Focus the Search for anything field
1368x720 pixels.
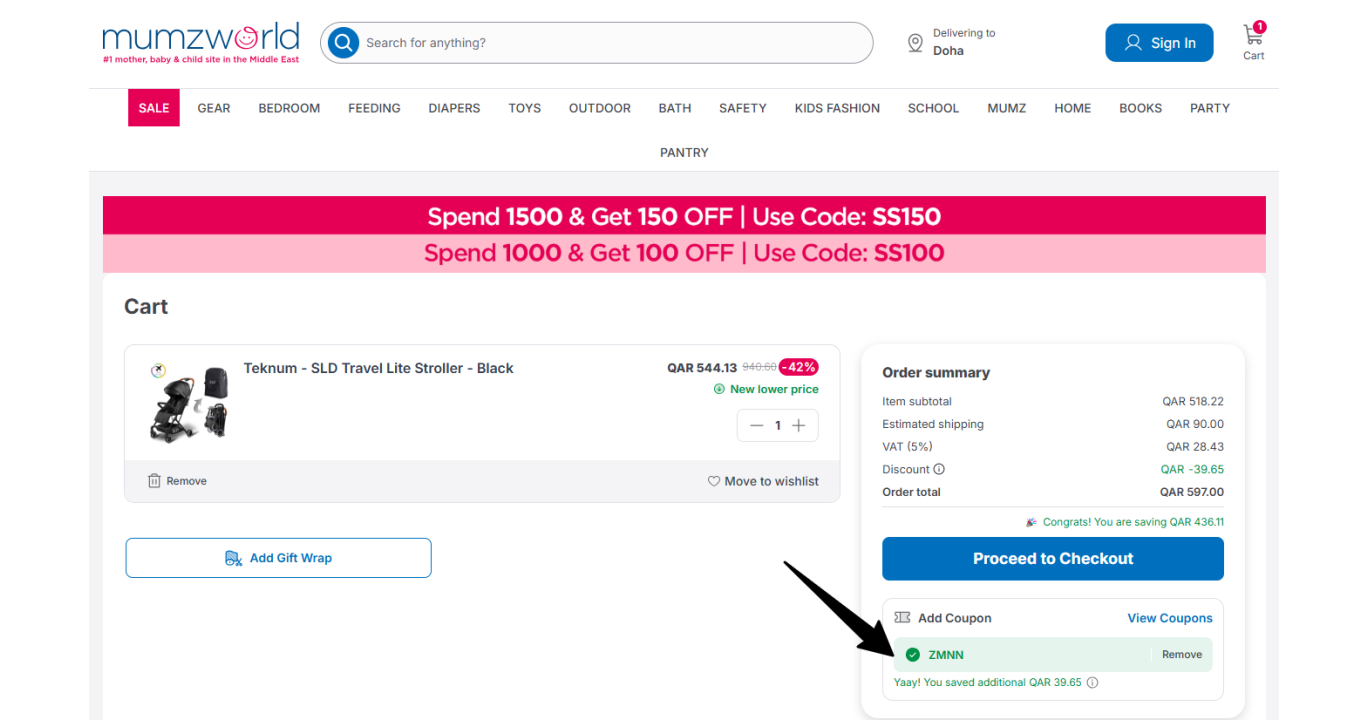(612, 43)
